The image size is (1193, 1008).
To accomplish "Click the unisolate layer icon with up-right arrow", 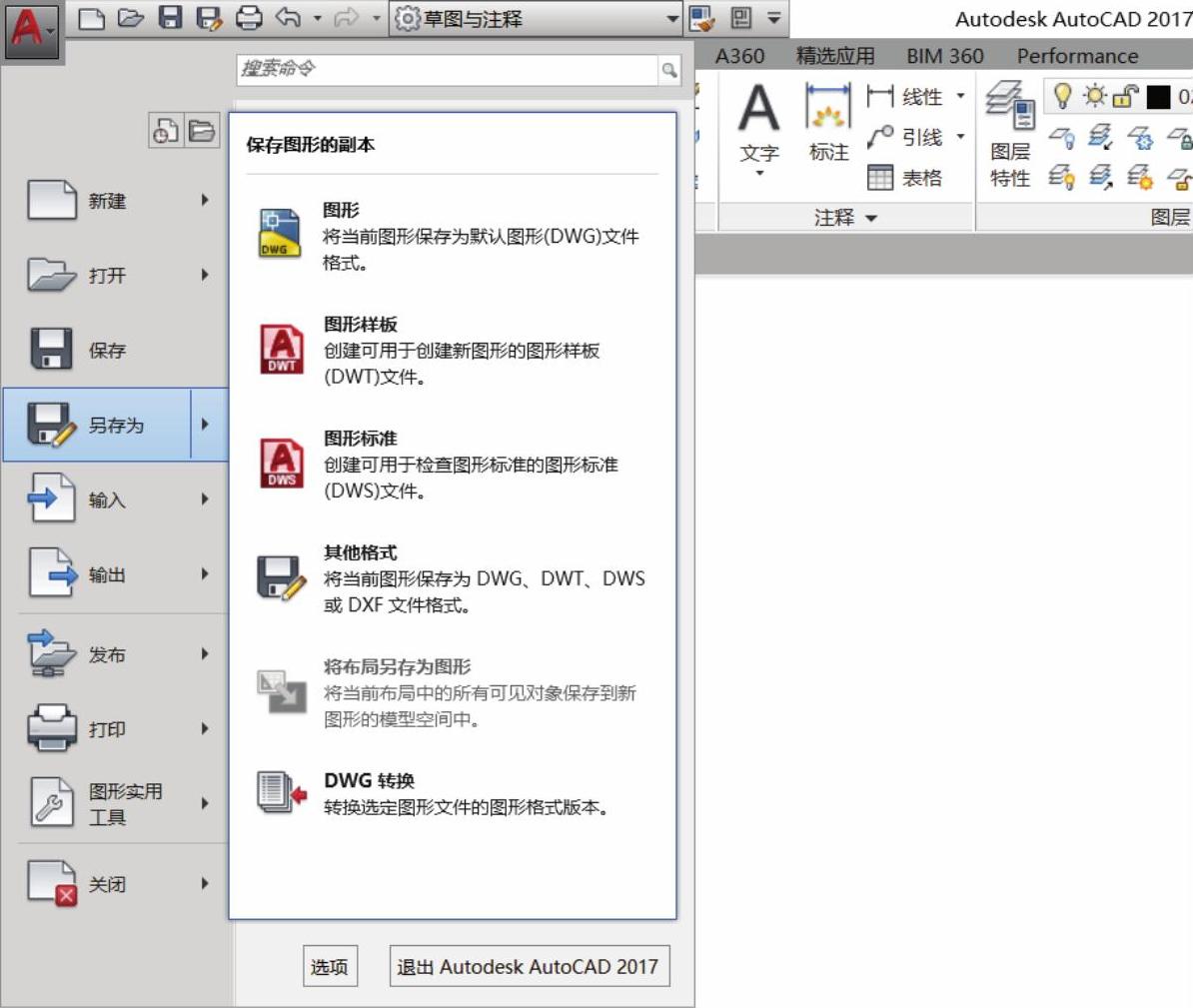I will pyautogui.click(x=1101, y=178).
